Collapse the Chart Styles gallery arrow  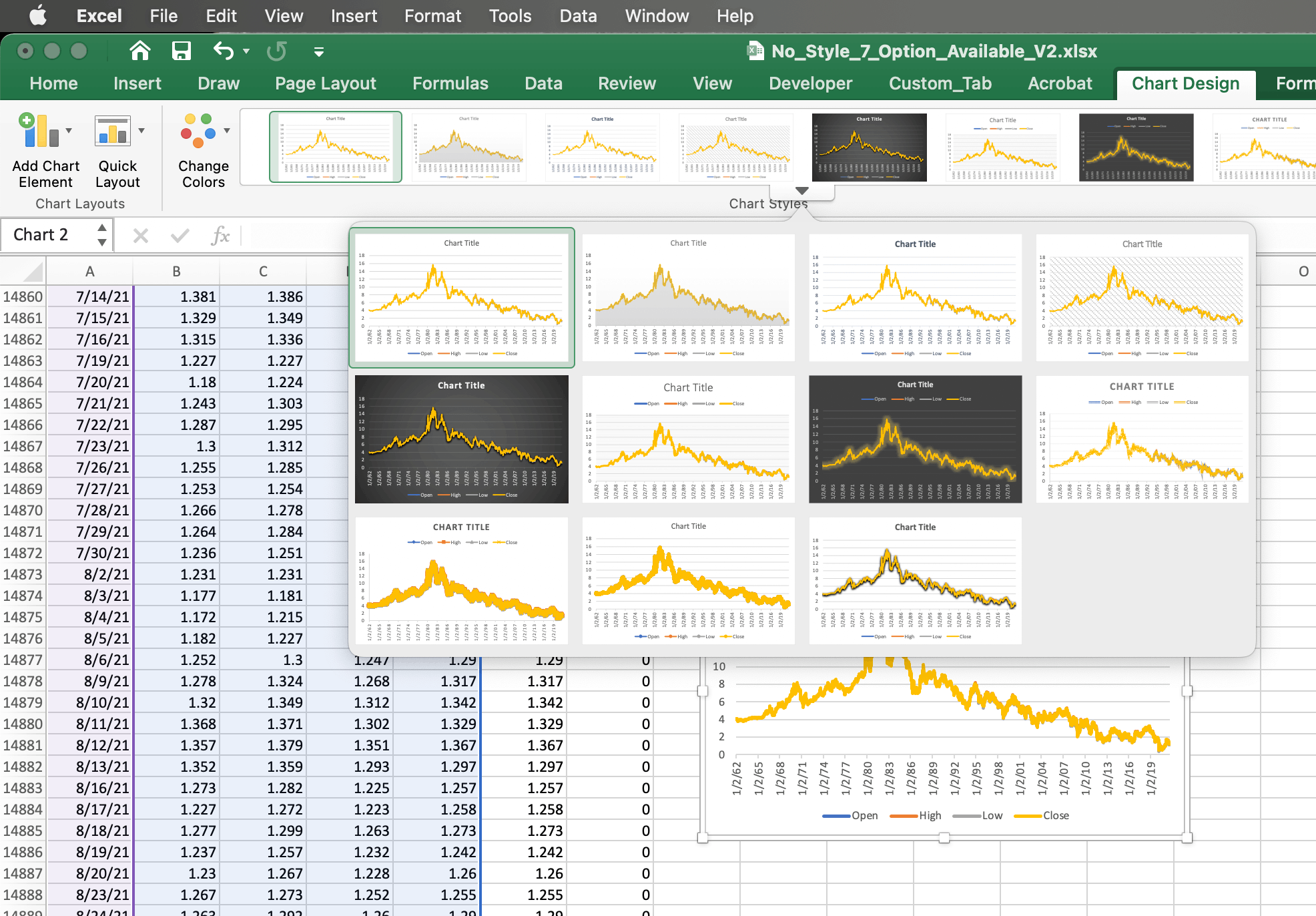click(x=802, y=191)
